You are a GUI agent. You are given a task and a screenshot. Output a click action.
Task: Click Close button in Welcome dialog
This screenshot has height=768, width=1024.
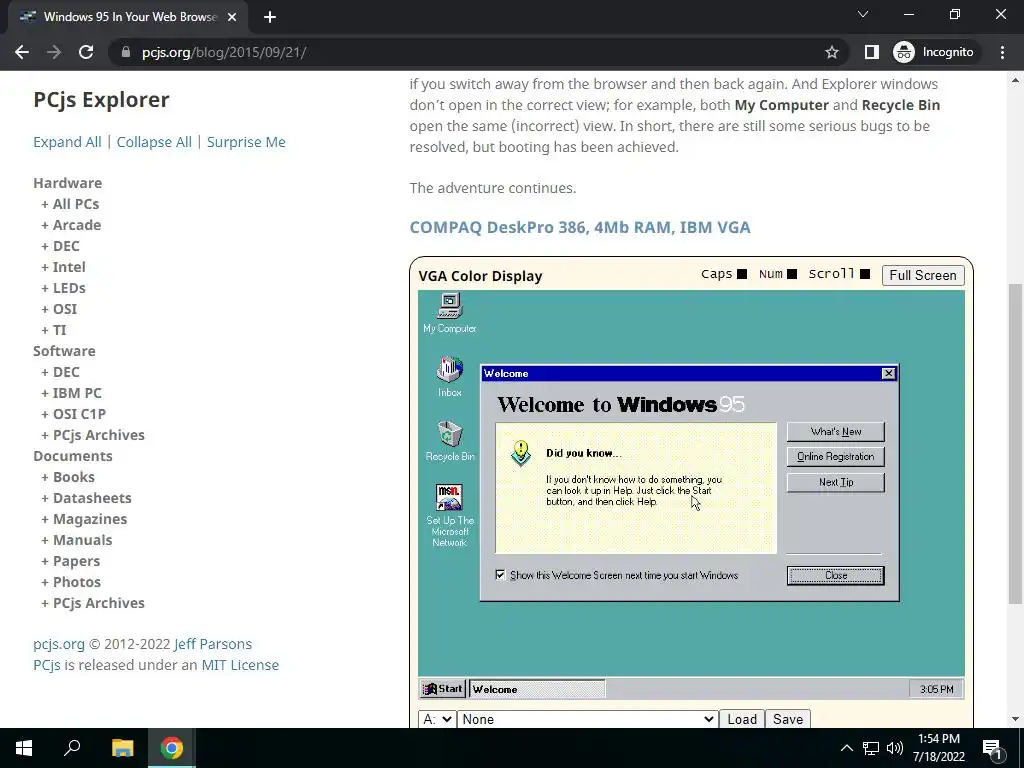click(x=835, y=575)
